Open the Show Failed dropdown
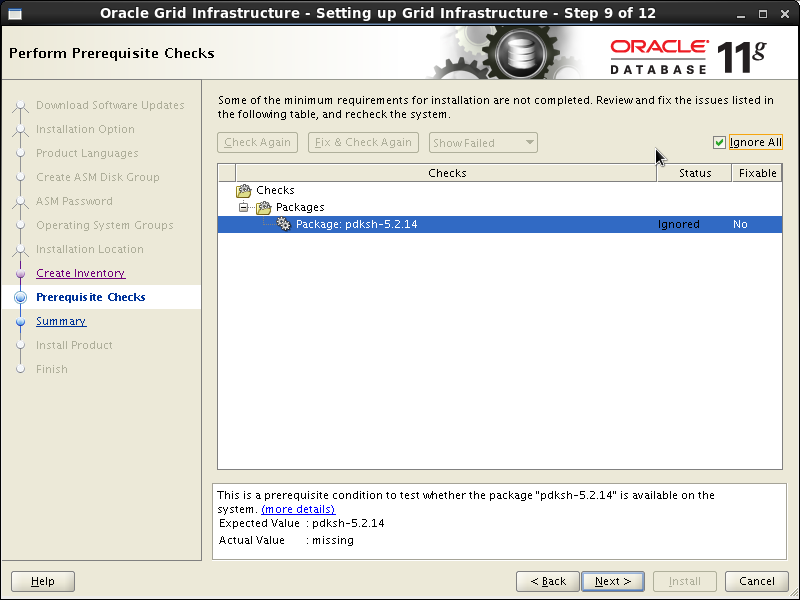The width and height of the screenshot is (800, 600). tap(483, 142)
